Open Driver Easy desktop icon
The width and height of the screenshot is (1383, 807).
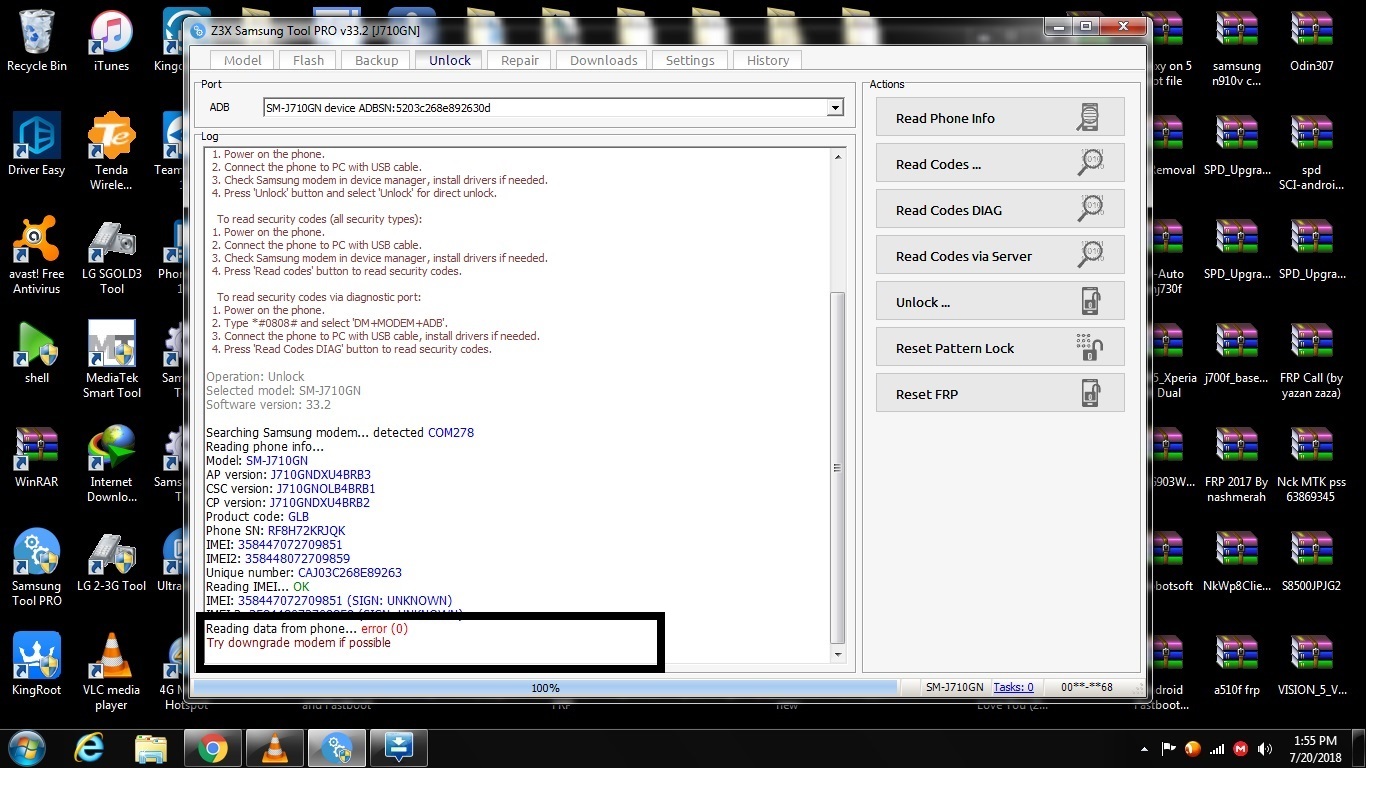coord(37,145)
